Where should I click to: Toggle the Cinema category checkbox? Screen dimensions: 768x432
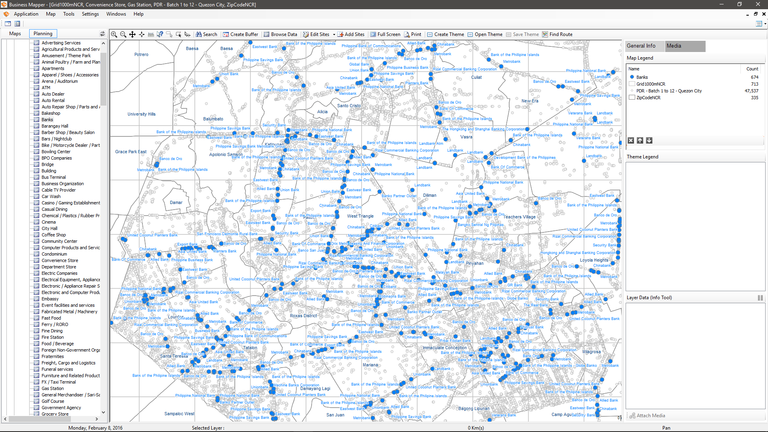click(x=36, y=222)
